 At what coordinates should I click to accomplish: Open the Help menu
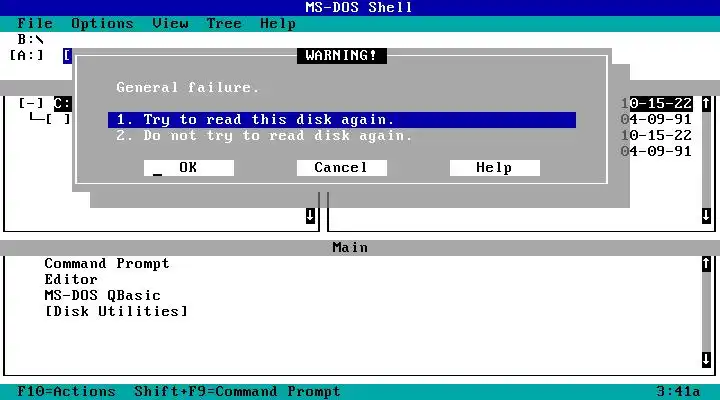pos(278,23)
